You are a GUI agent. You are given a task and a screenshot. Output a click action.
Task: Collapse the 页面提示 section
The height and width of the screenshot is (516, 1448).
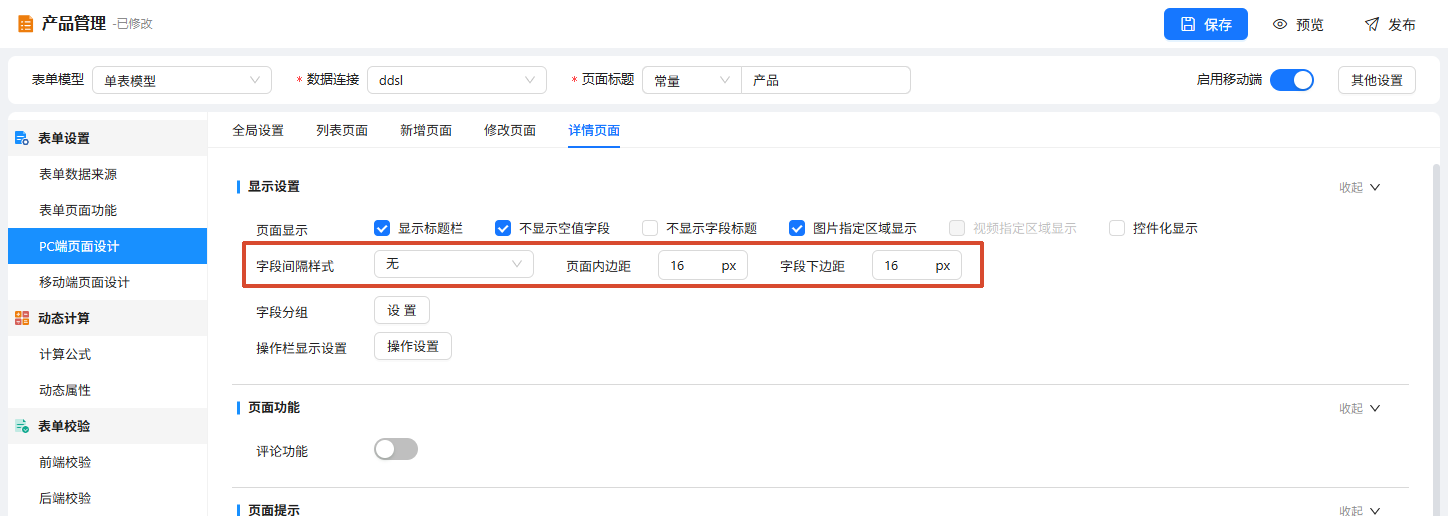coord(1360,509)
